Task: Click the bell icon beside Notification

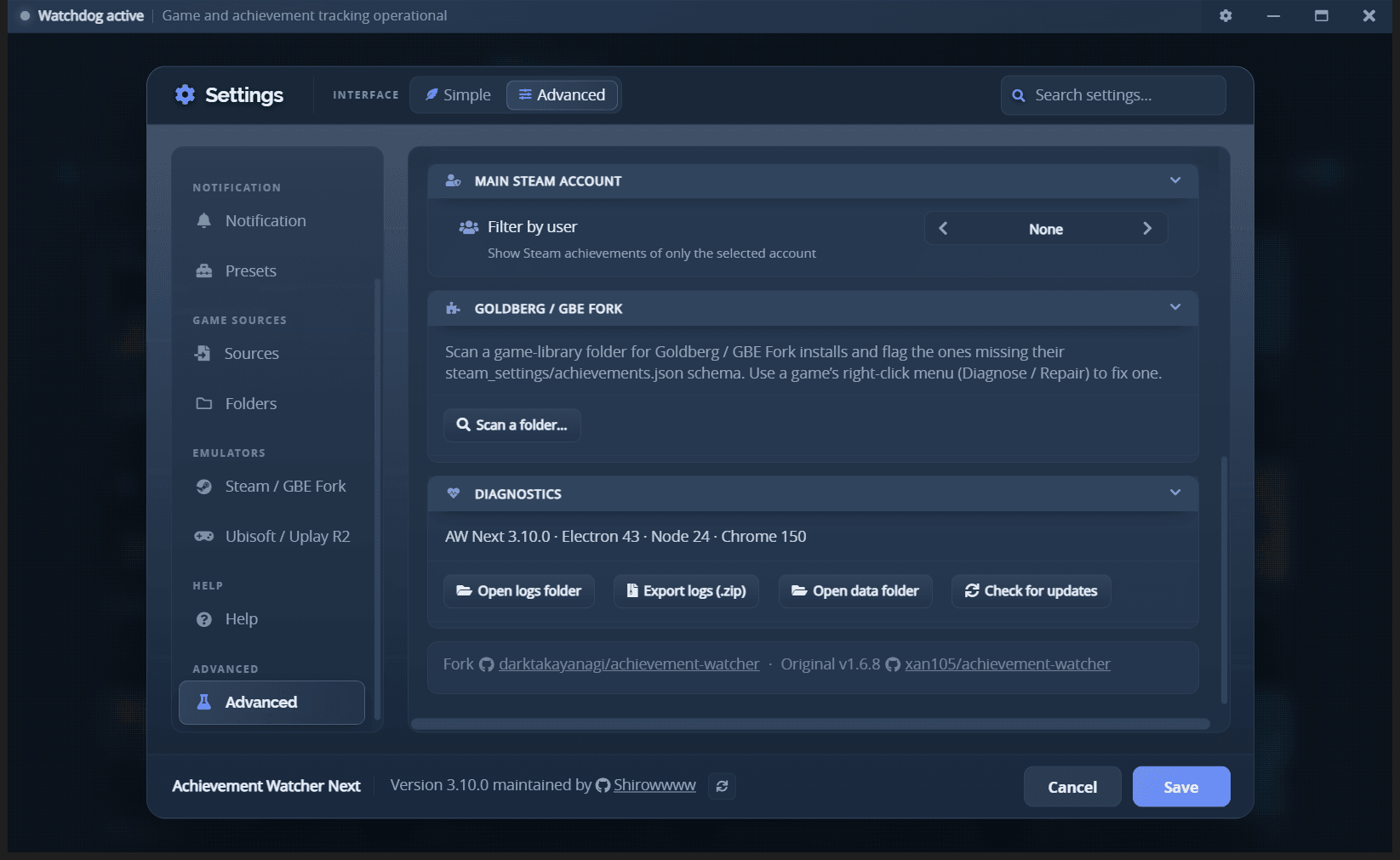Action: tap(203, 220)
